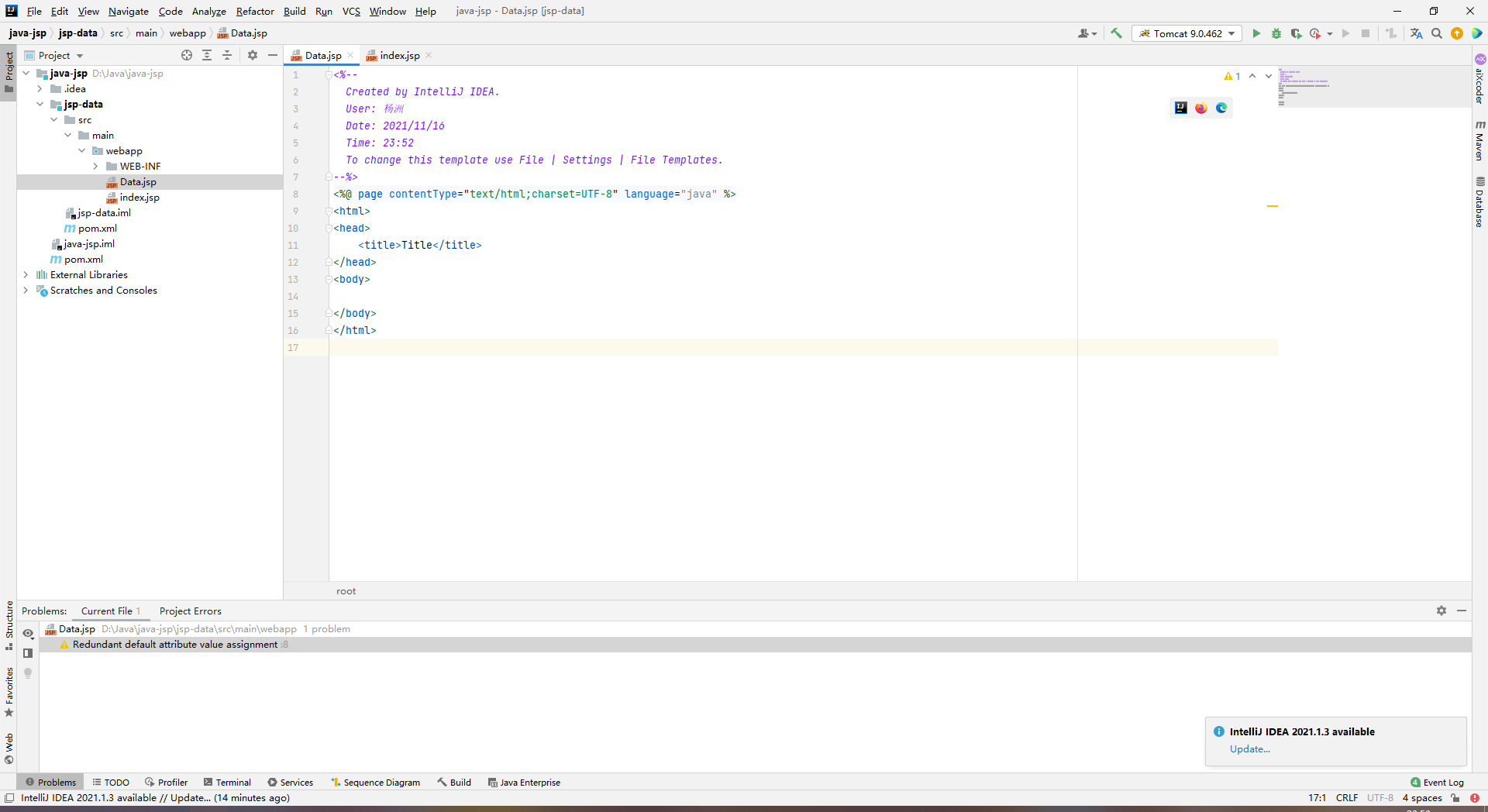Click the orange IDE update icon
The height and width of the screenshot is (812, 1488).
(1457, 33)
